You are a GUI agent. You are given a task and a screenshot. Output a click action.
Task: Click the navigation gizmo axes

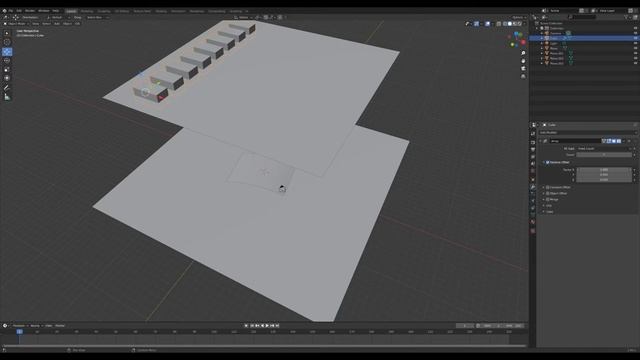[517, 40]
